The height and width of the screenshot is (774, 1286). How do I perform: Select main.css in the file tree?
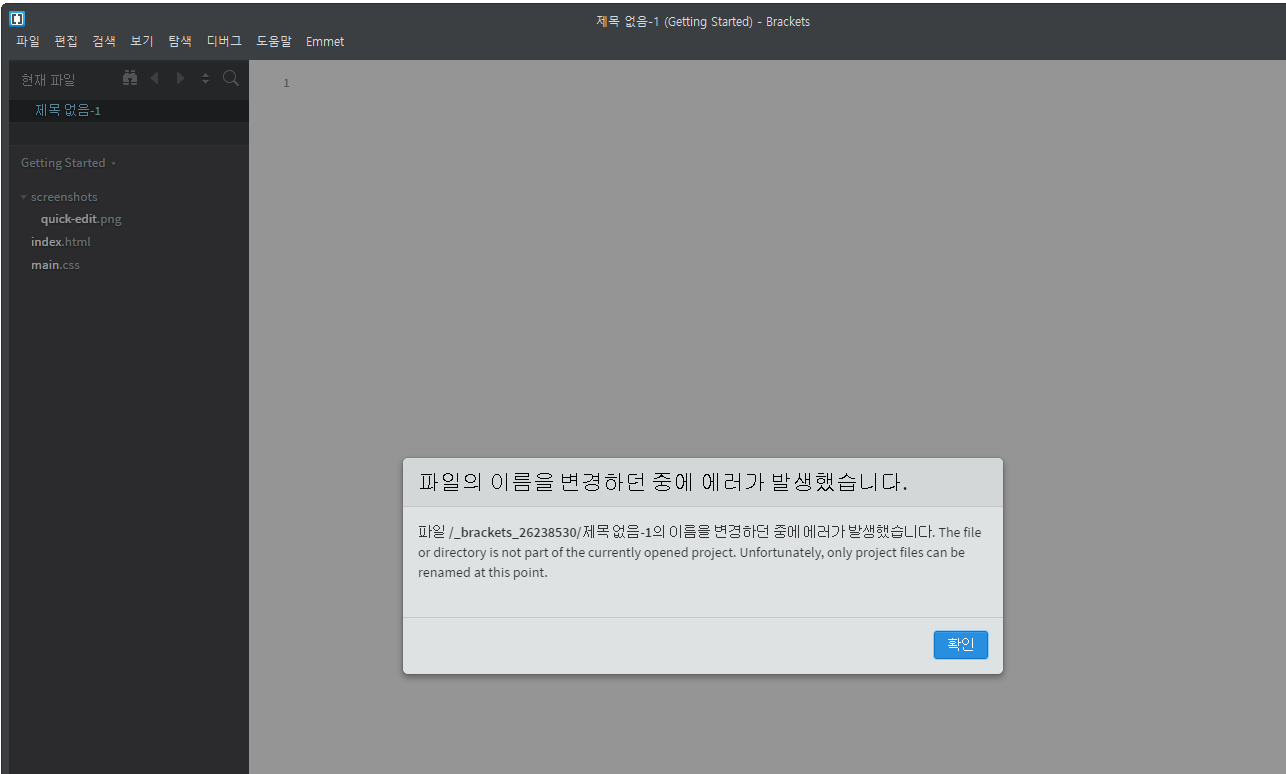click(55, 264)
